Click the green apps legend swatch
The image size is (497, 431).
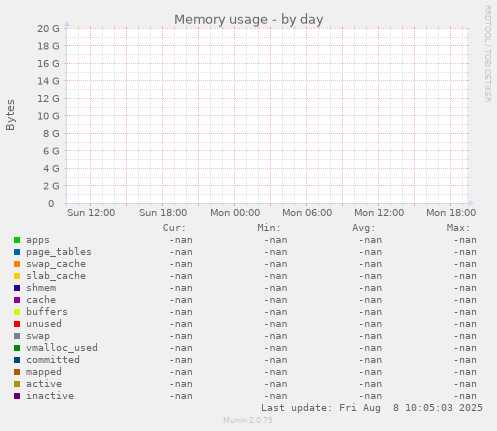pyautogui.click(x=17, y=240)
